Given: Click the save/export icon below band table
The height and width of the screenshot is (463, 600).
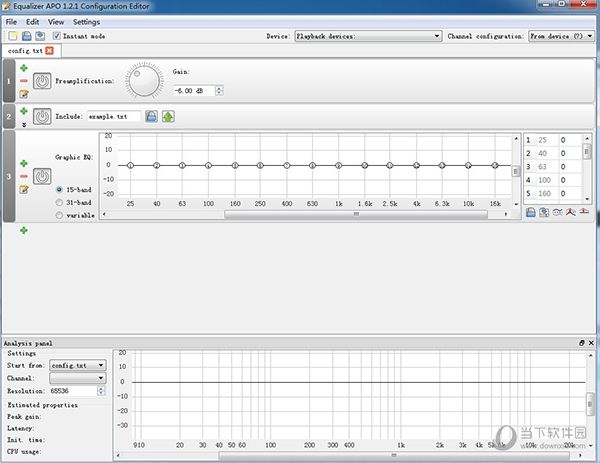Looking at the screenshot, I should tap(531, 212).
